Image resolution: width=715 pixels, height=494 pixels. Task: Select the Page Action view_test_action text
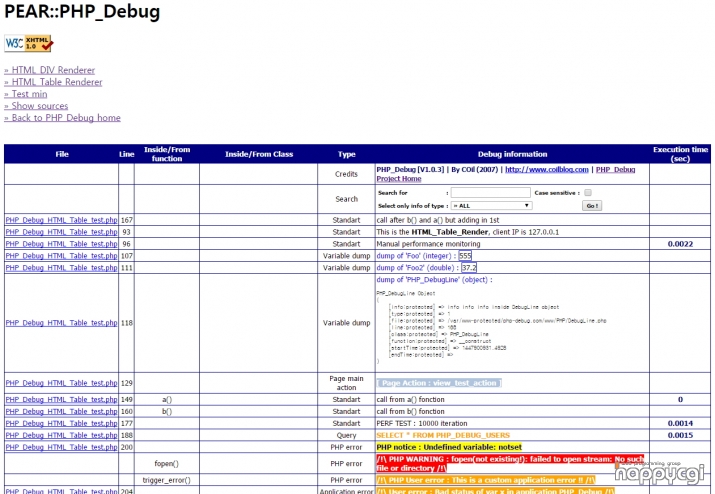[439, 383]
